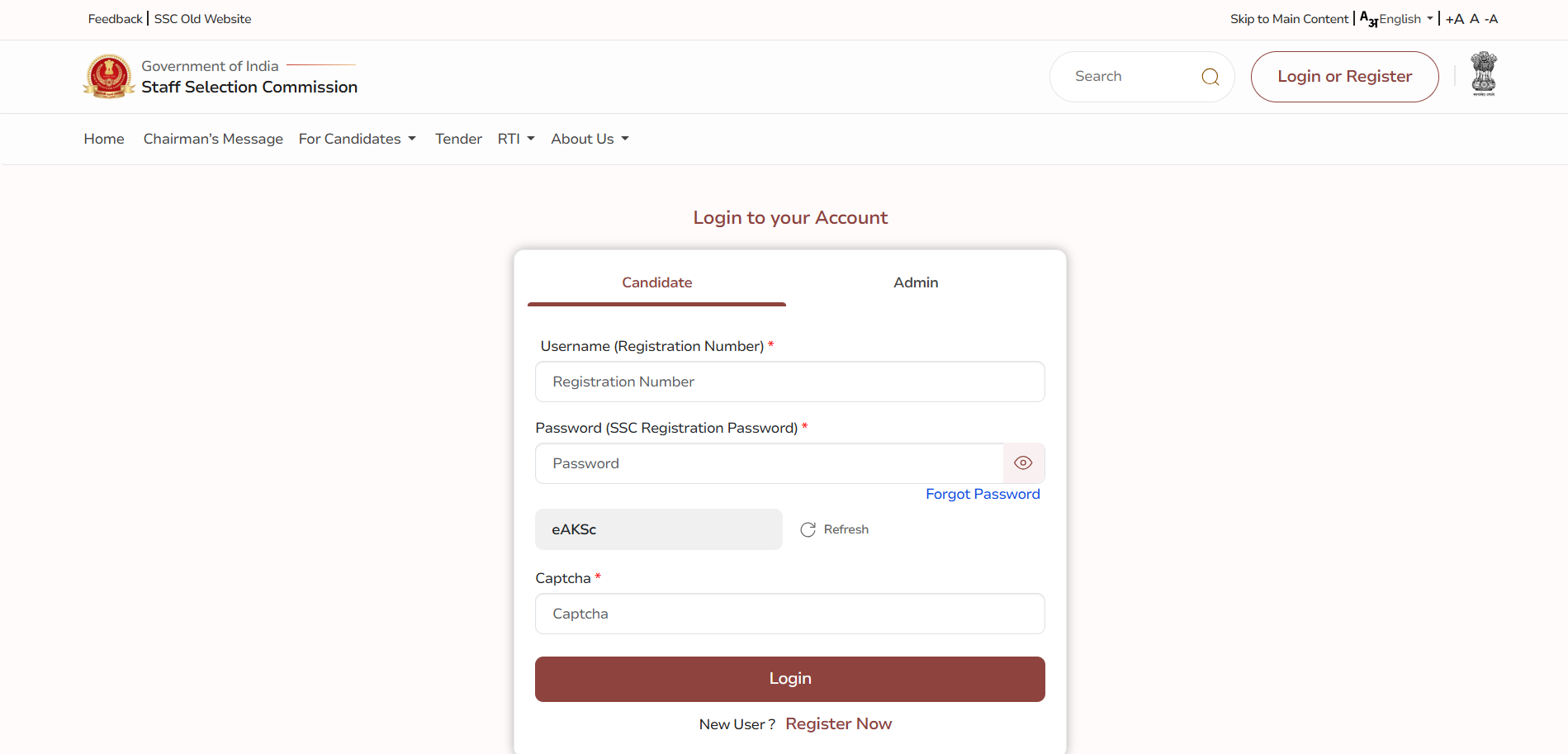Click the Register Now link
Image resolution: width=1568 pixels, height=754 pixels.
coord(838,723)
